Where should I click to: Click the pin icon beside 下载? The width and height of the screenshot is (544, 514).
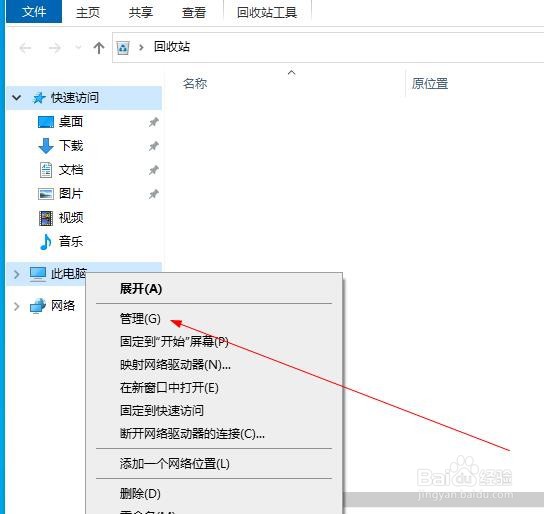coord(154,146)
